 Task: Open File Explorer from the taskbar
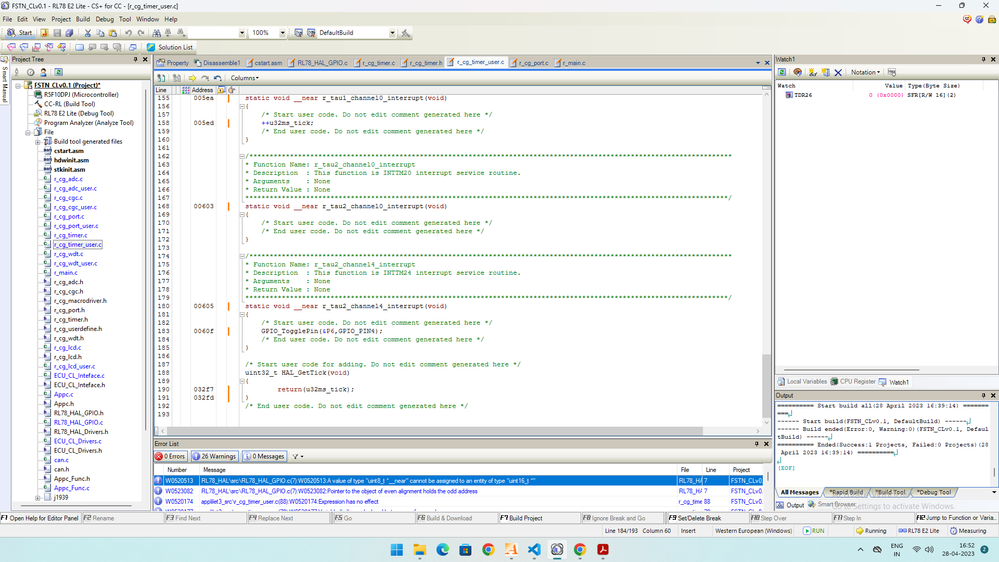point(419,549)
